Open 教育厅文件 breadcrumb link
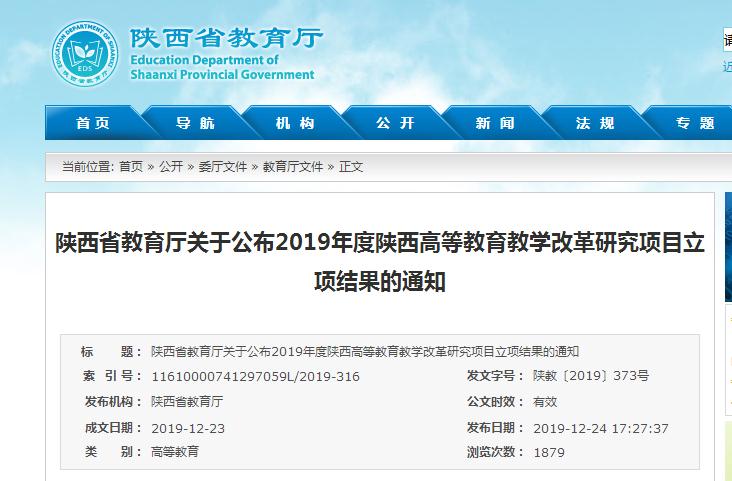The height and width of the screenshot is (481, 732). 293,167
